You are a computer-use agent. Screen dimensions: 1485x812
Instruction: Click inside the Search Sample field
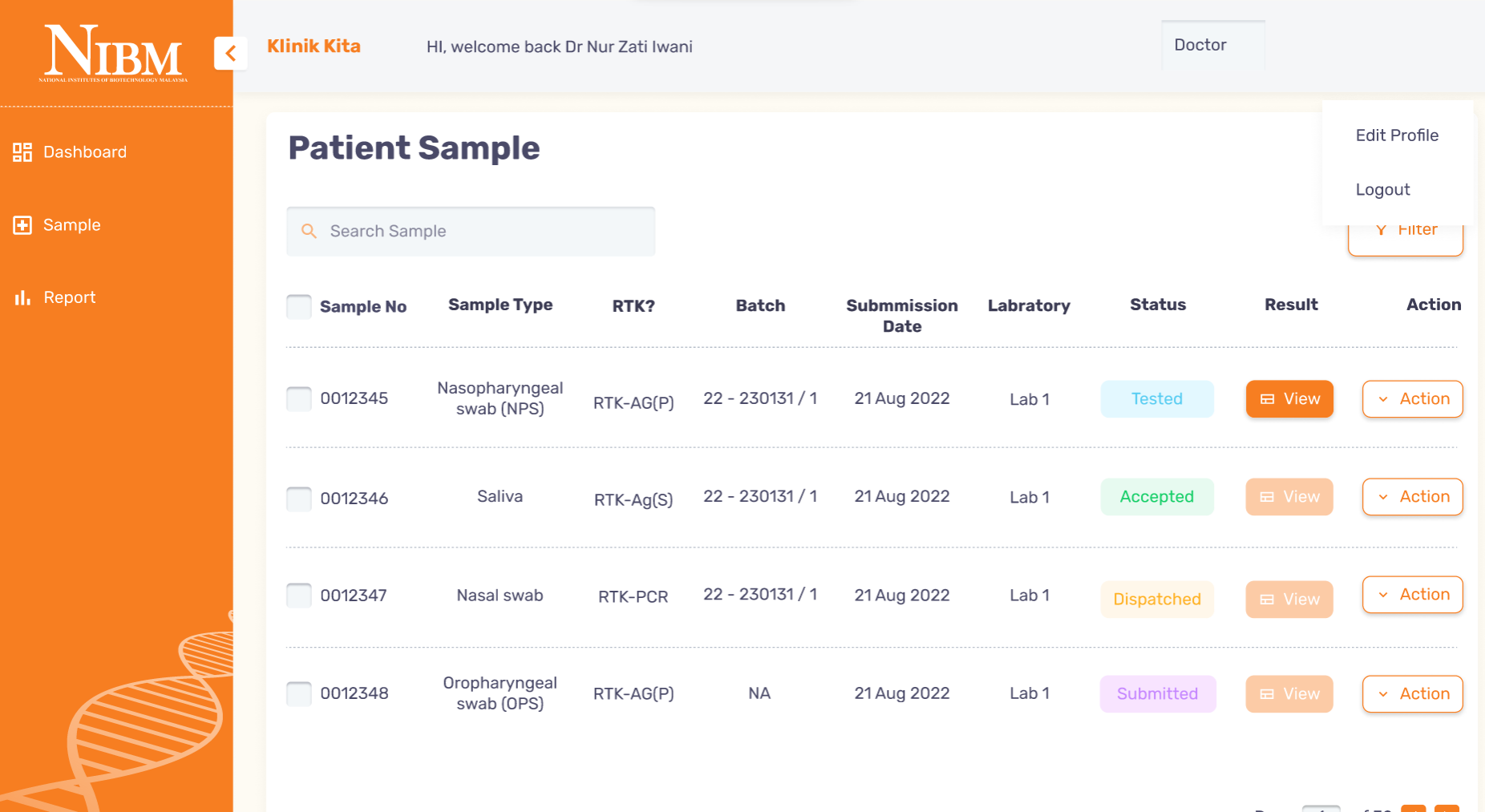coord(471,231)
